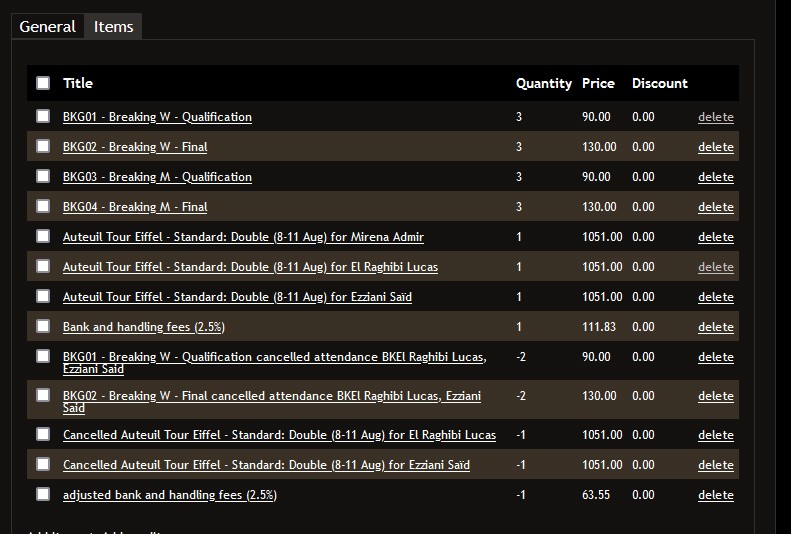Click the Quantity column header
The image size is (791, 534).
[543, 83]
